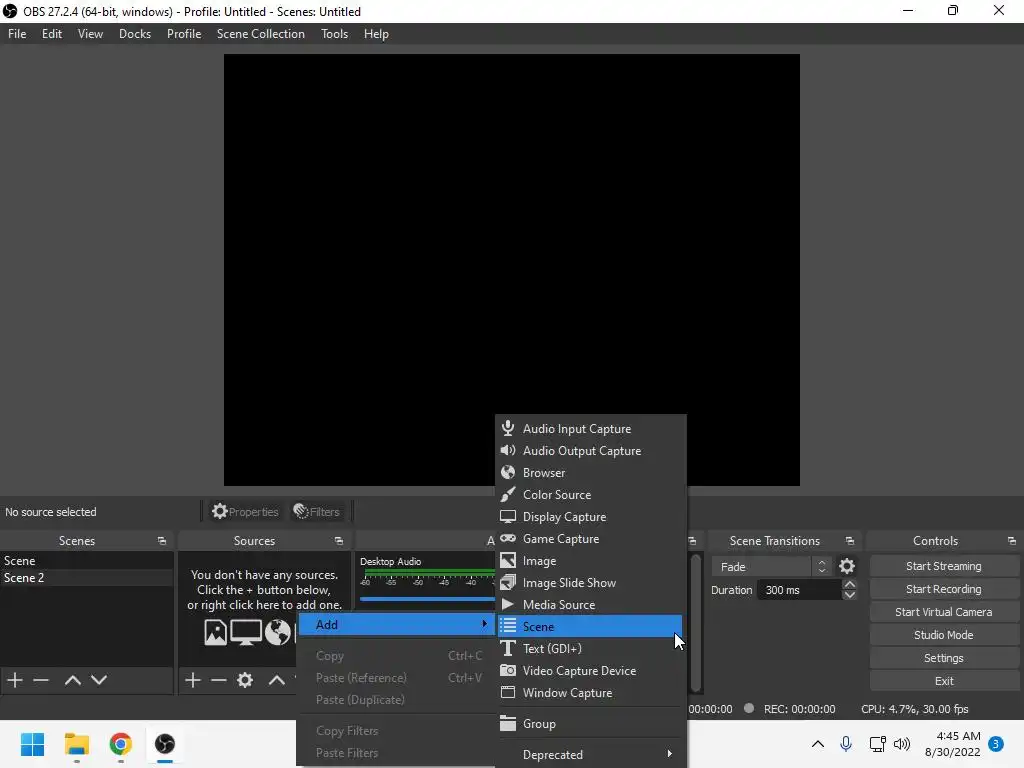Adjust the Desktop Audio volume slider
The height and width of the screenshot is (768, 1024).
point(427,598)
